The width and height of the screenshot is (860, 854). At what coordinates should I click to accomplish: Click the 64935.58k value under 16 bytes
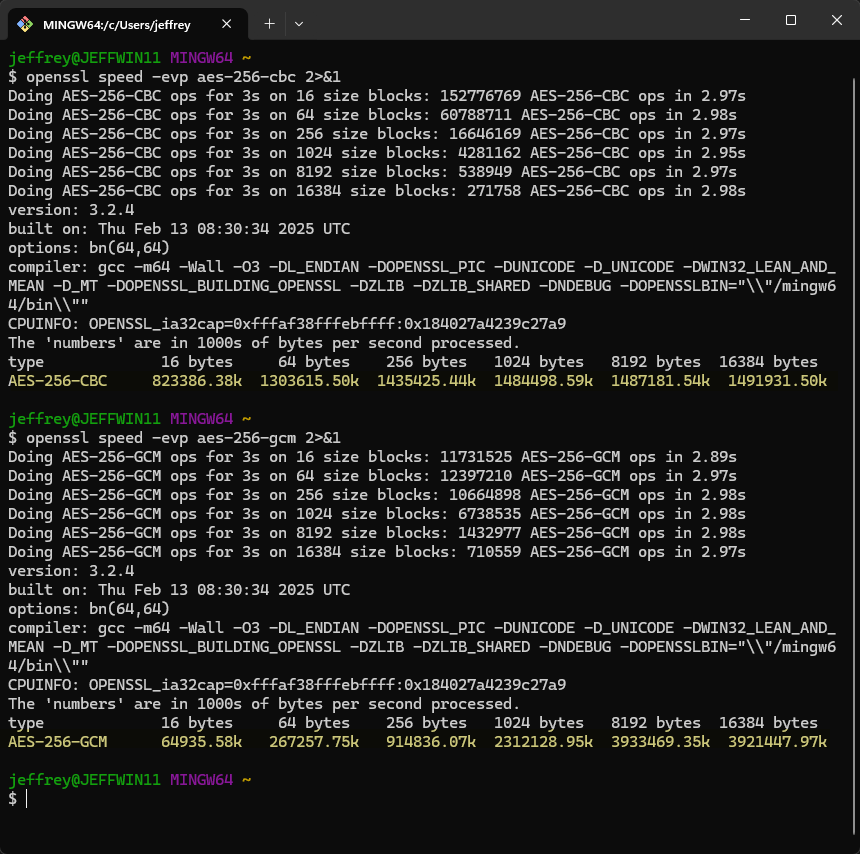coord(201,742)
